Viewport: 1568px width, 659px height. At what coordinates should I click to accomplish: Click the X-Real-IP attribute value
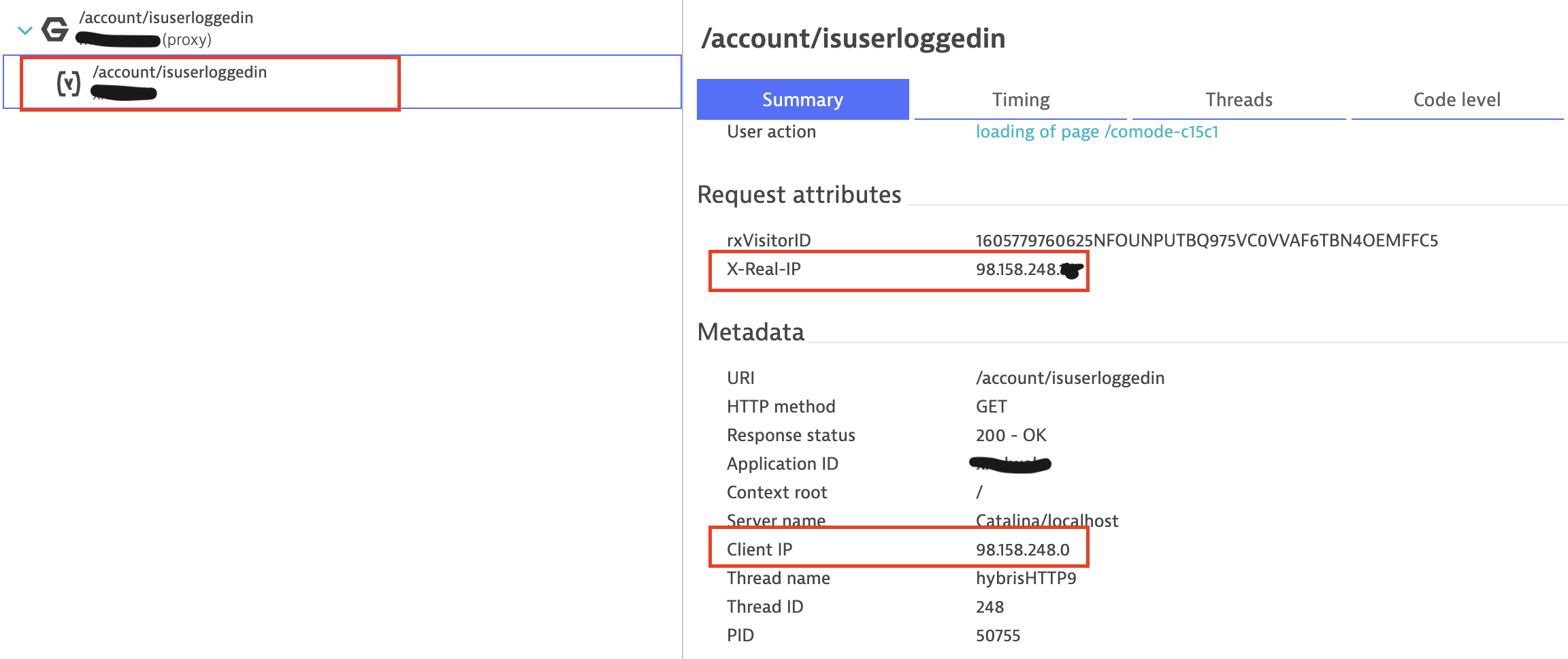(x=1019, y=270)
